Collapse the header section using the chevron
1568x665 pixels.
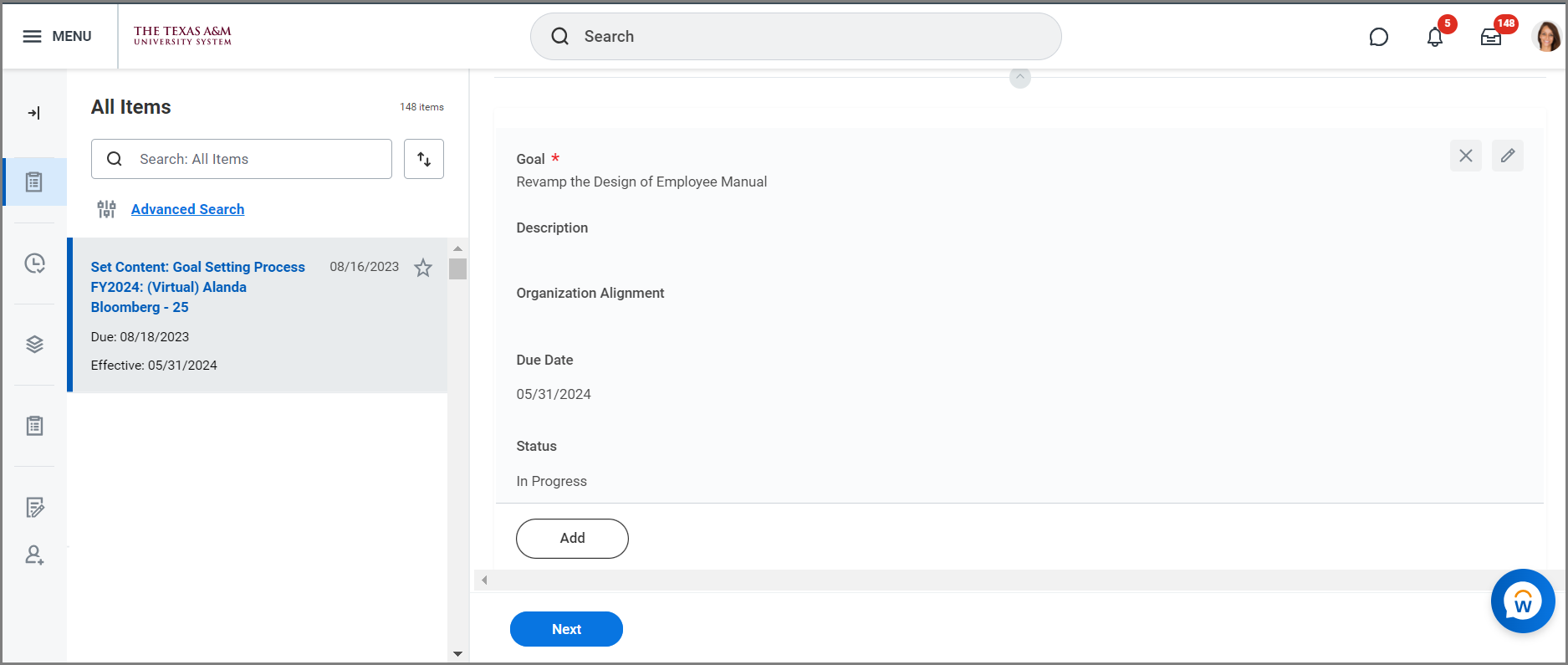1019,77
